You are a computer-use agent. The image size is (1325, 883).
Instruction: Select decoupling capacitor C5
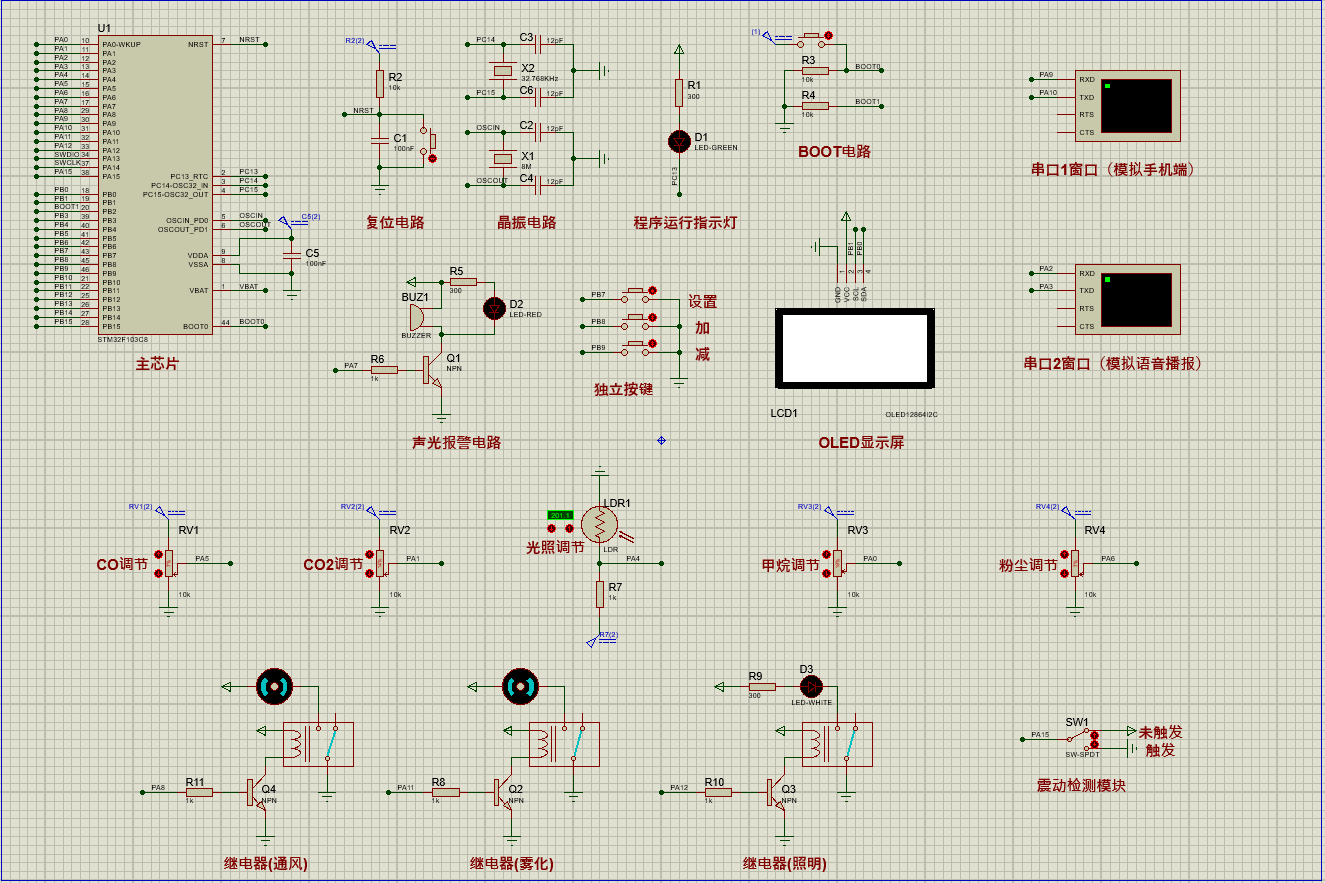(292, 256)
